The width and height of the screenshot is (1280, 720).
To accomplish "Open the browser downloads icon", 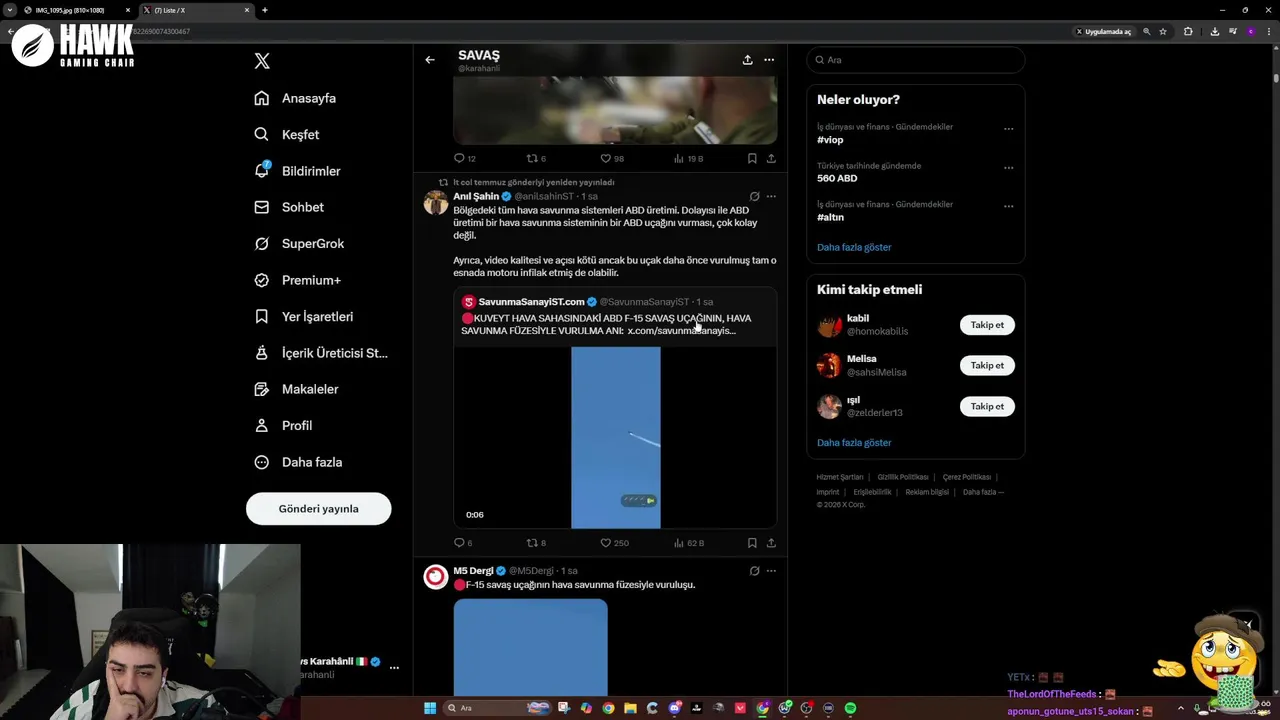I will 1214,31.
